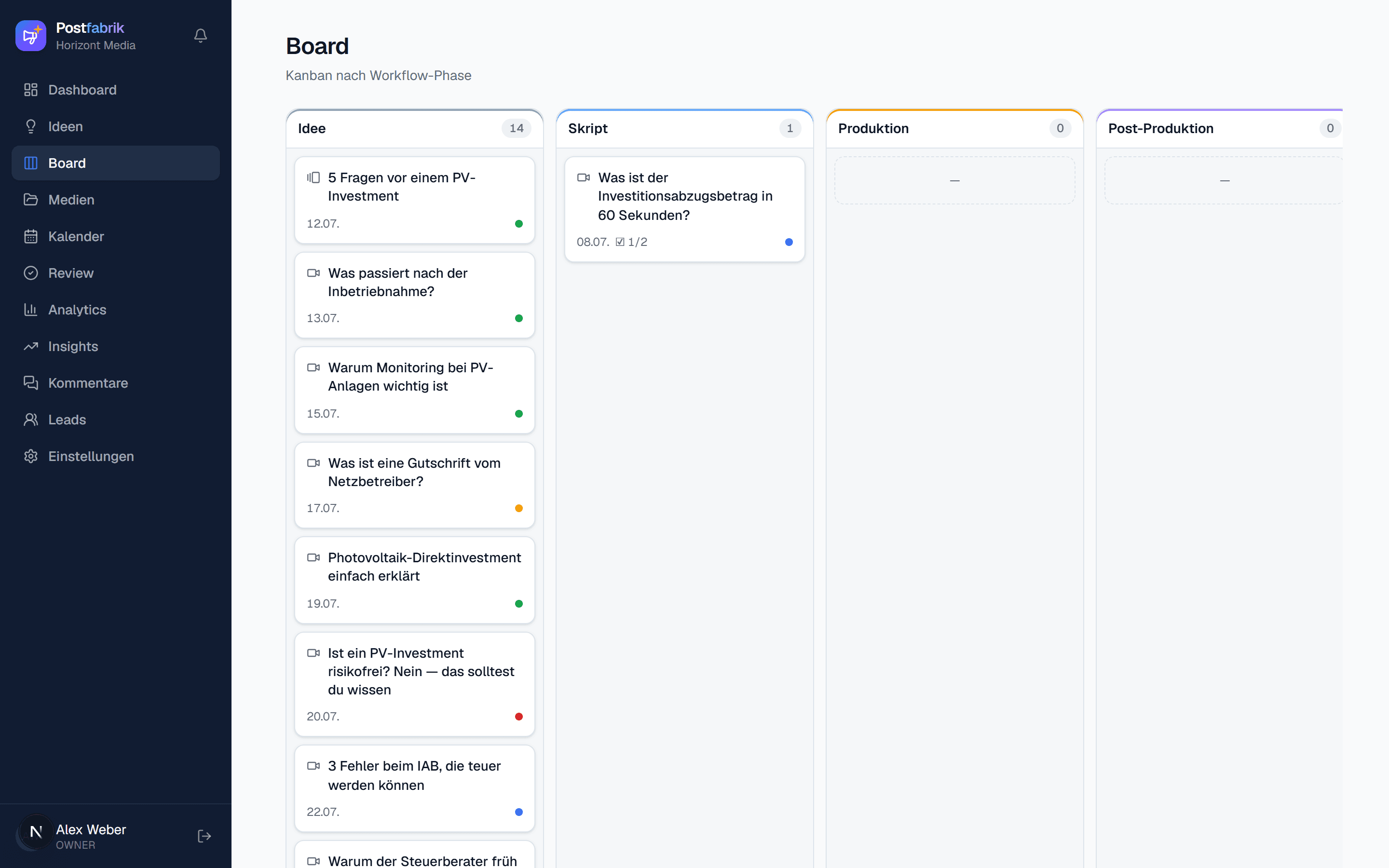Open card 5 Fragen vor einem PV-Investment
The height and width of the screenshot is (868, 1389).
(414, 200)
